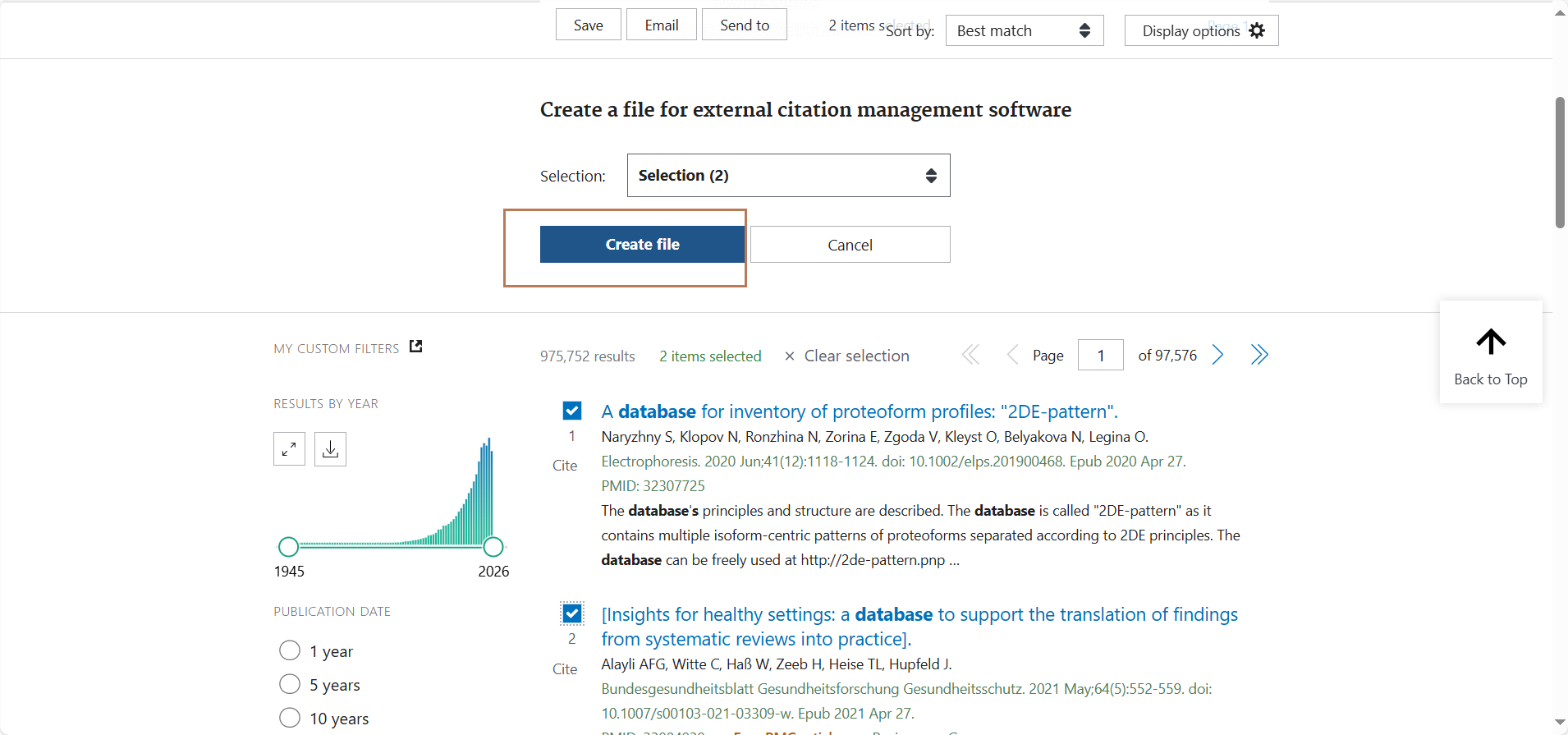Expand the results by year chart
This screenshot has width=1568, height=735.
point(289,449)
